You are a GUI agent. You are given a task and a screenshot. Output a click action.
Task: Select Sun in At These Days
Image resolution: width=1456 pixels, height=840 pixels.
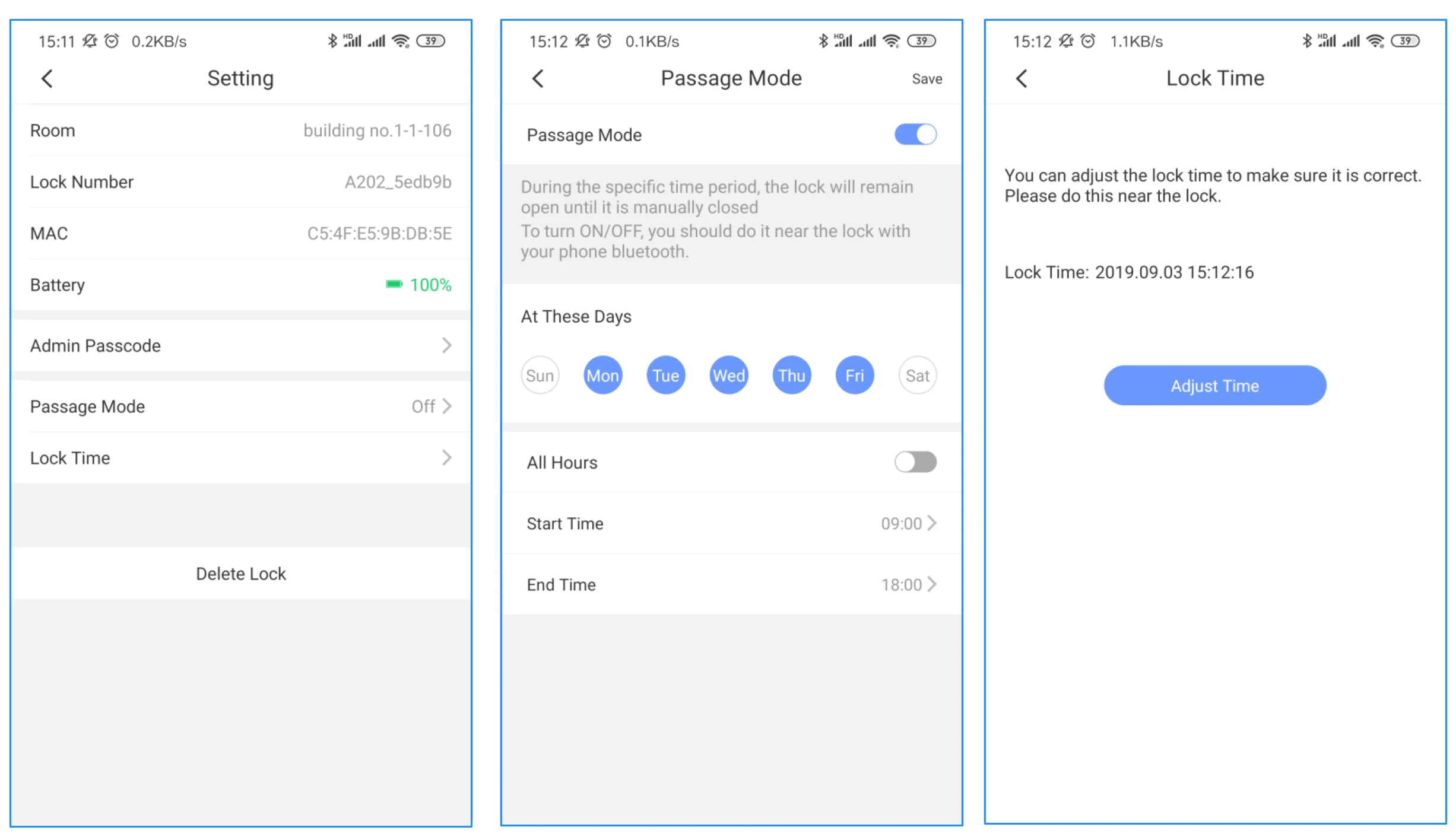tap(540, 376)
